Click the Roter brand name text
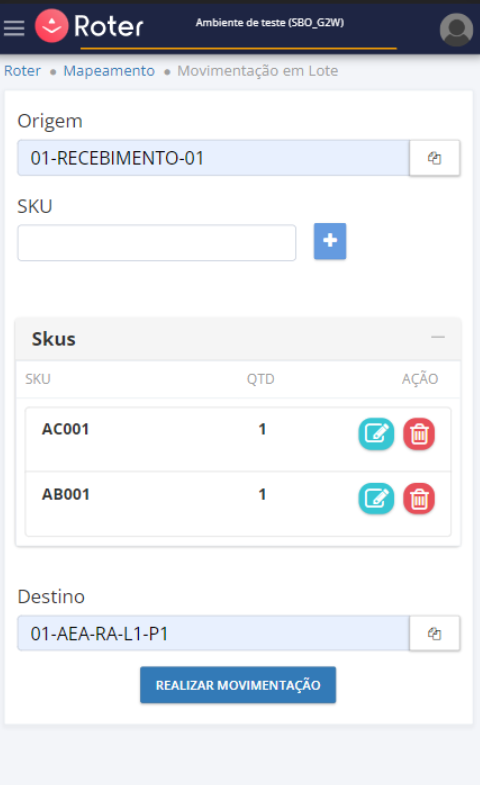 pyautogui.click(x=109, y=26)
